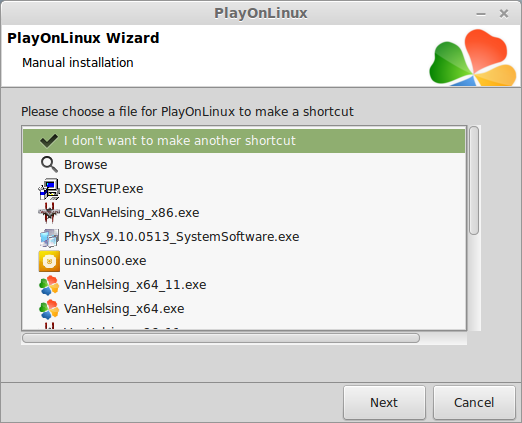This screenshot has width=522, height=423.
Task: Click the magnifying glass Browse icon
Action: (x=49, y=165)
